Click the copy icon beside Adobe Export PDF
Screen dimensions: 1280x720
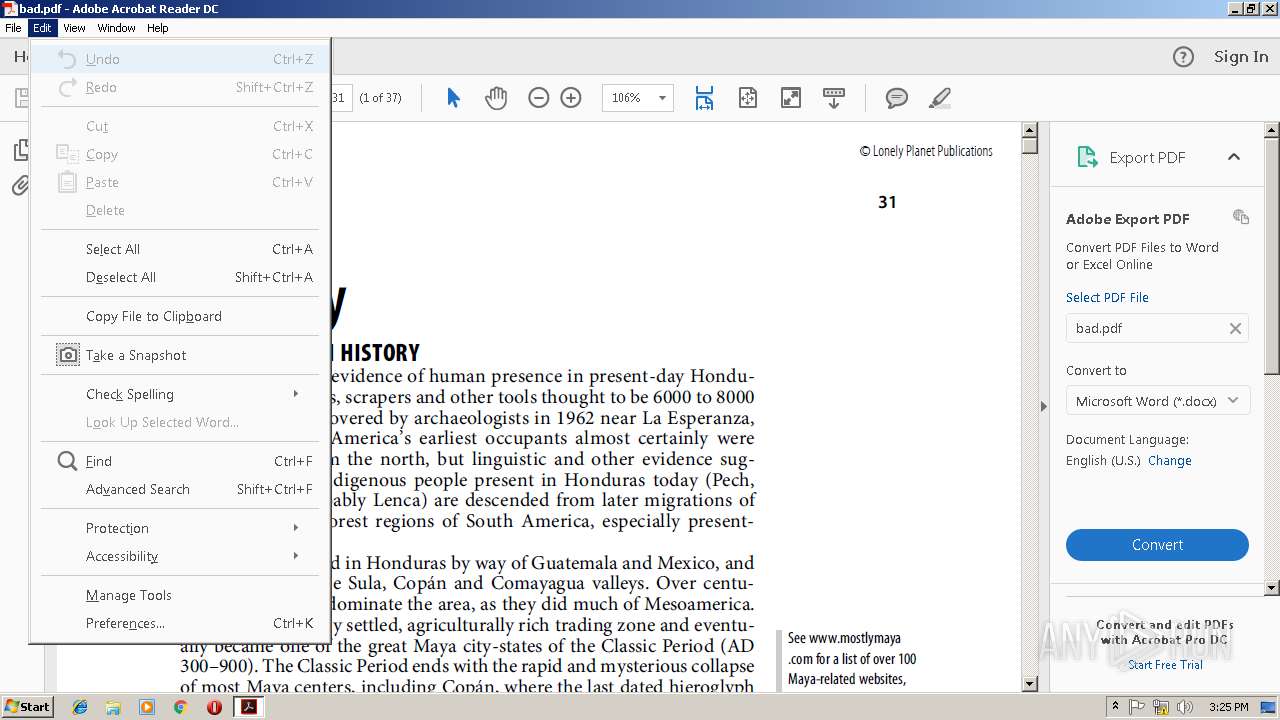pyautogui.click(x=1241, y=217)
